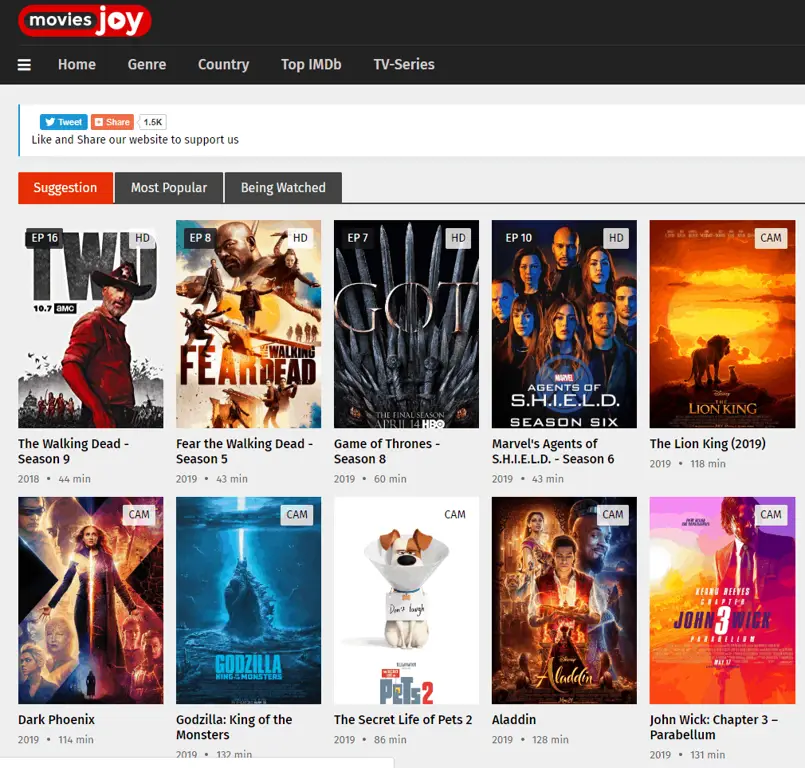The image size is (805, 768).
Task: Click CAM badge on John Wick poster
Action: click(x=771, y=514)
